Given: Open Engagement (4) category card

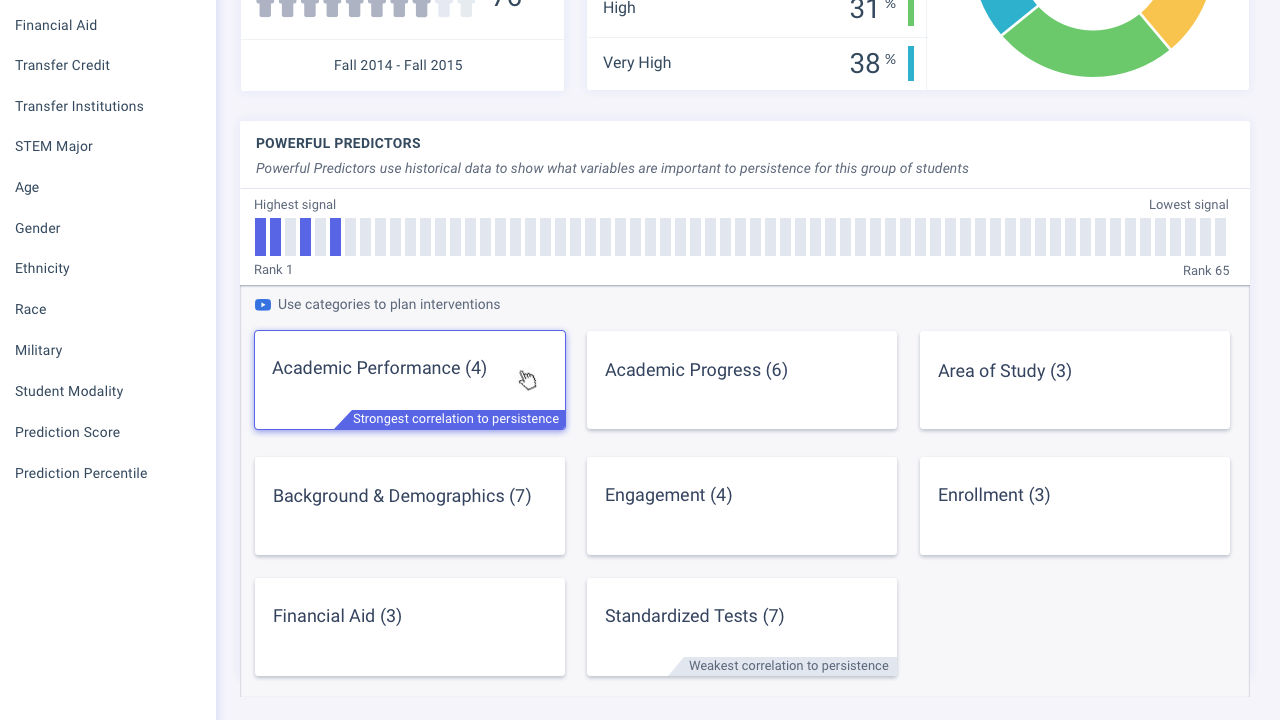Looking at the screenshot, I should coord(742,506).
